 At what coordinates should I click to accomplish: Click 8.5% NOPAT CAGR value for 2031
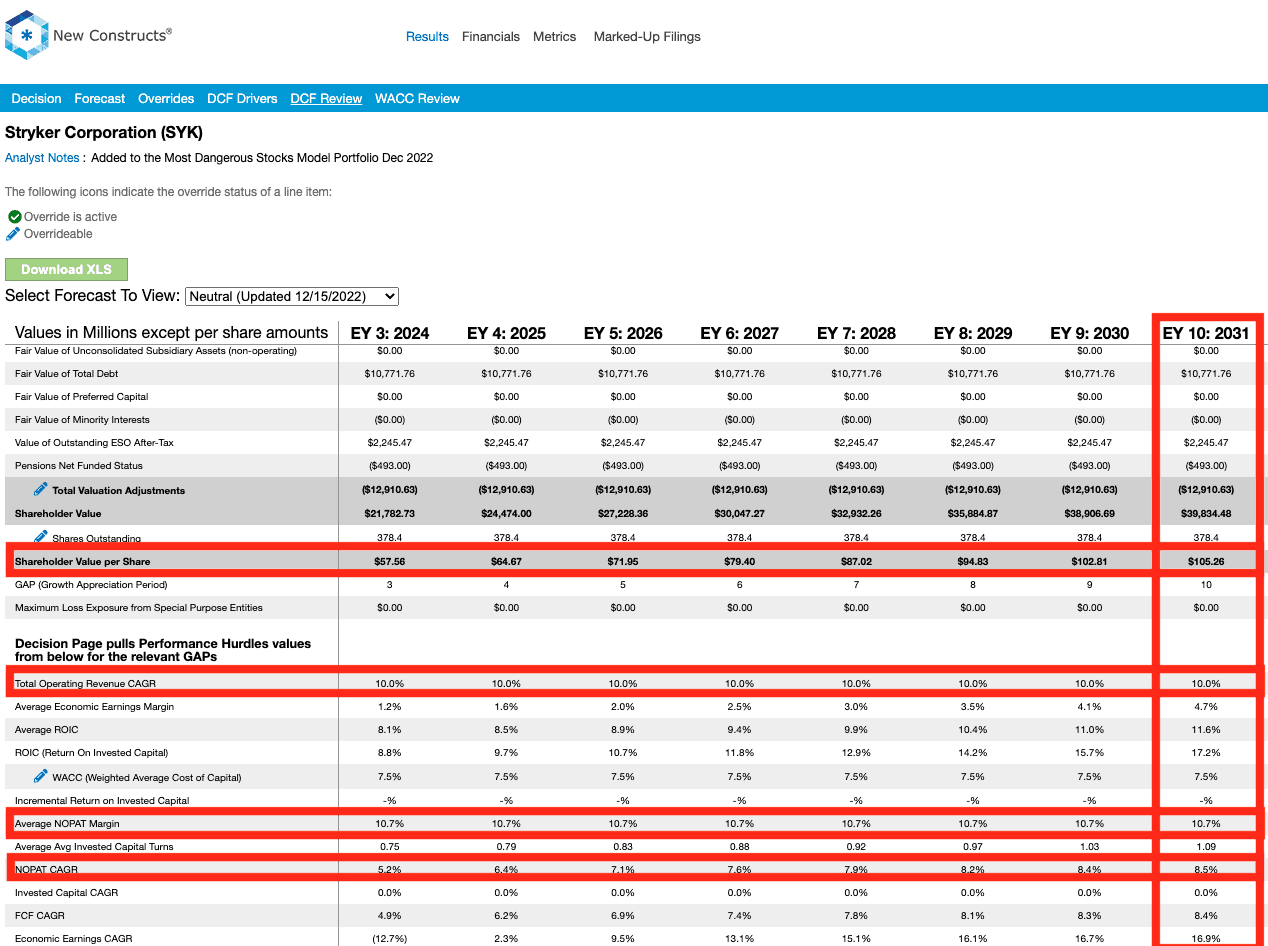pyautogui.click(x=1206, y=869)
